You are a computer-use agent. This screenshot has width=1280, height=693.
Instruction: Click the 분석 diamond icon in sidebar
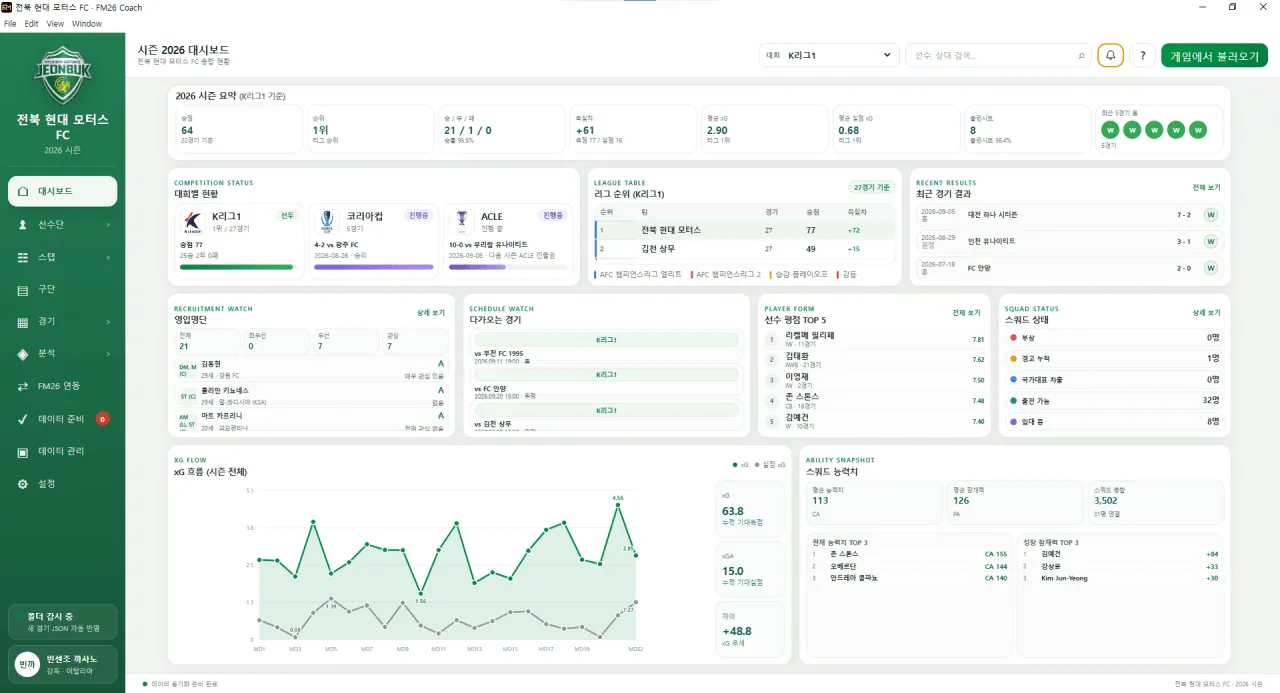click(x=23, y=354)
